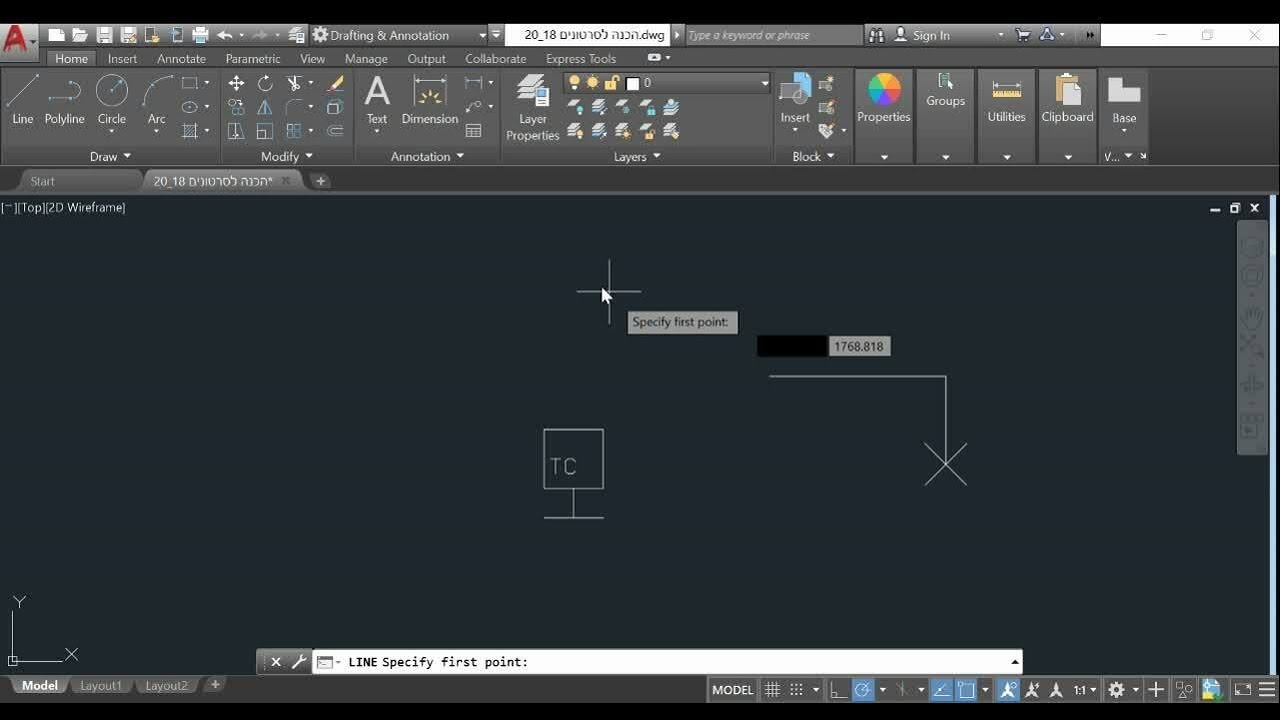Click the Sign In button
Image resolution: width=1280 pixels, height=720 pixels.
tap(931, 35)
